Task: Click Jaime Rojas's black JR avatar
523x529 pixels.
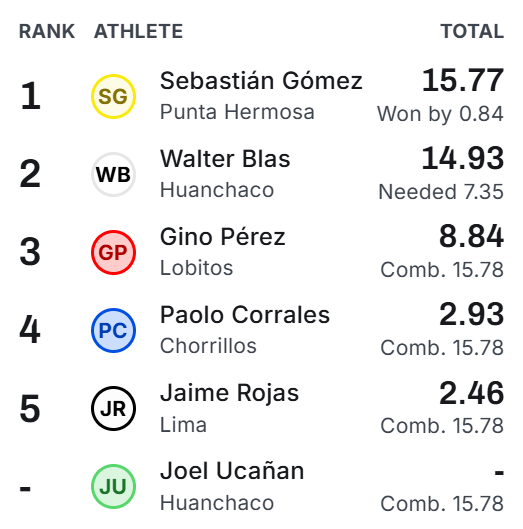Action: [x=113, y=408]
